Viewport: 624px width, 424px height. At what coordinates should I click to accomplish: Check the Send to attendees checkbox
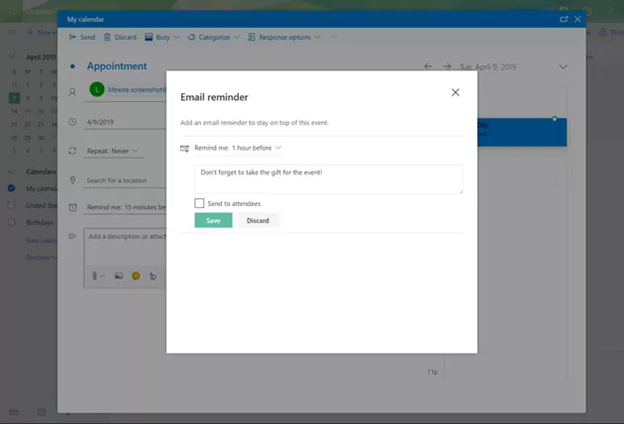coord(200,203)
